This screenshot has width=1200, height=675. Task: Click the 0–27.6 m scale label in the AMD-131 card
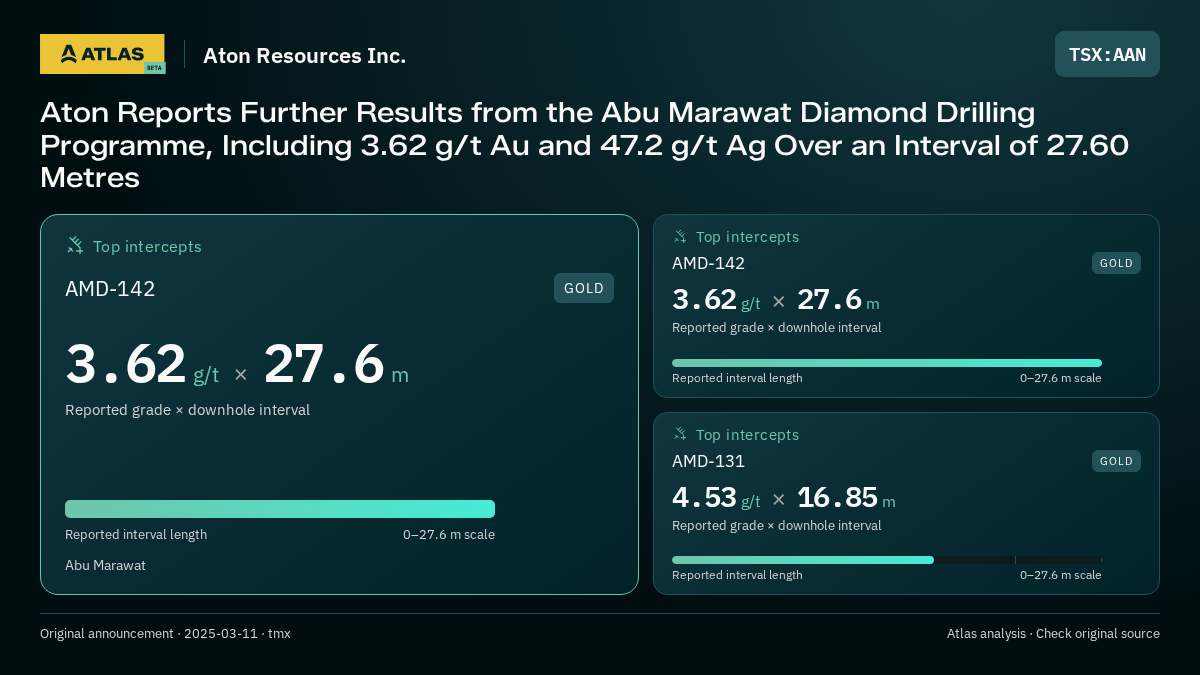pyautogui.click(x=1060, y=575)
